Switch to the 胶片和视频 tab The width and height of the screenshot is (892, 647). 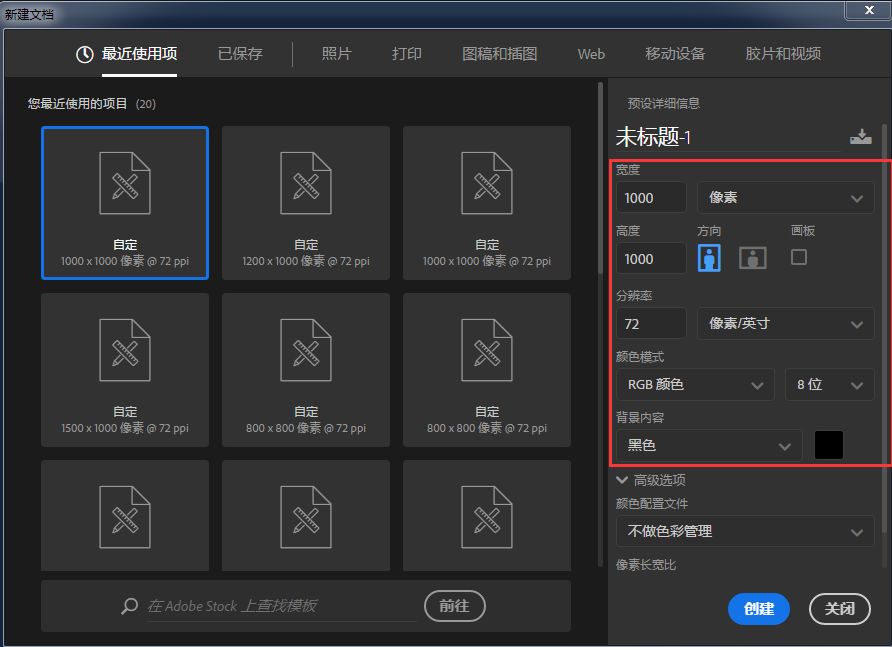782,55
